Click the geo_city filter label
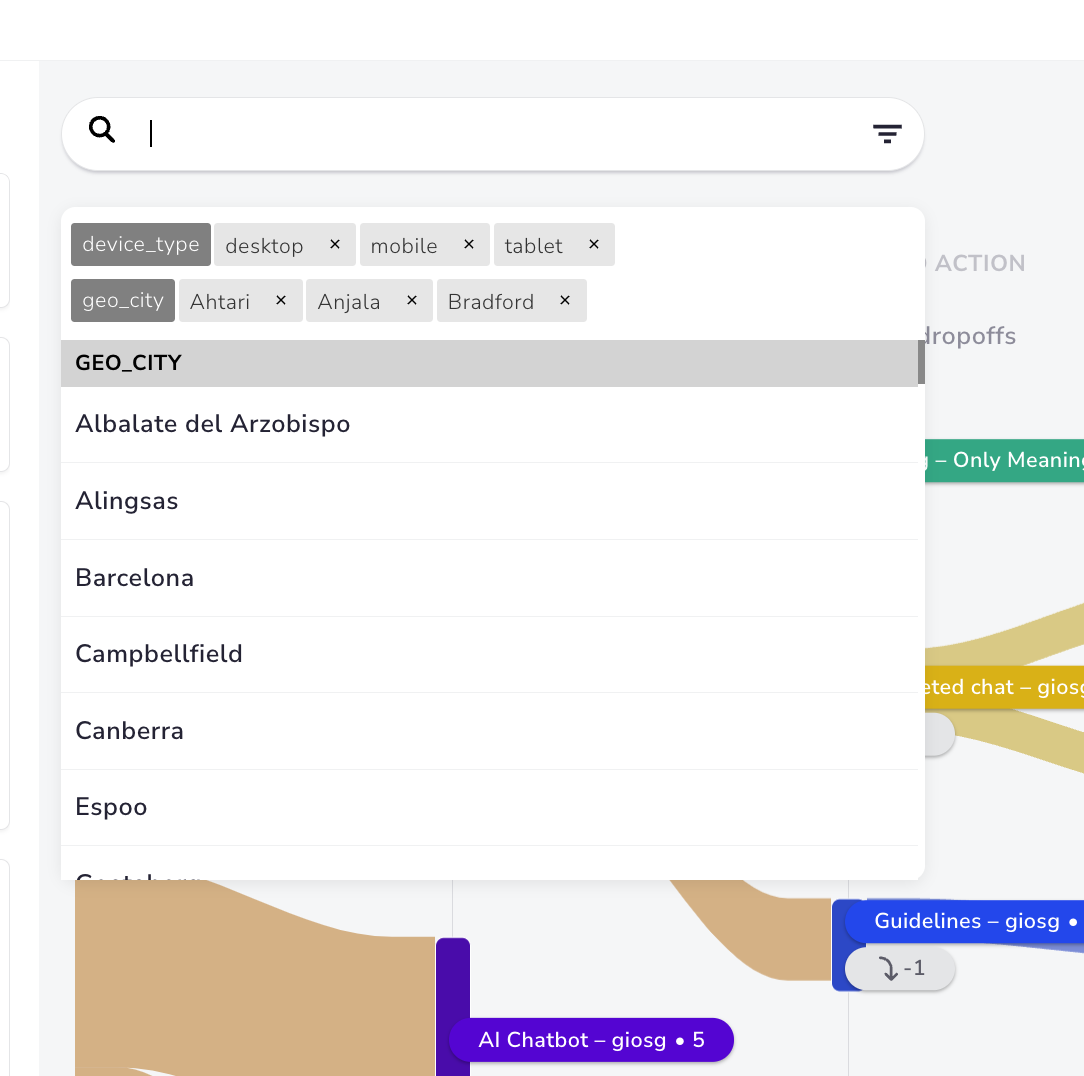The width and height of the screenshot is (1084, 1076). click(x=123, y=300)
